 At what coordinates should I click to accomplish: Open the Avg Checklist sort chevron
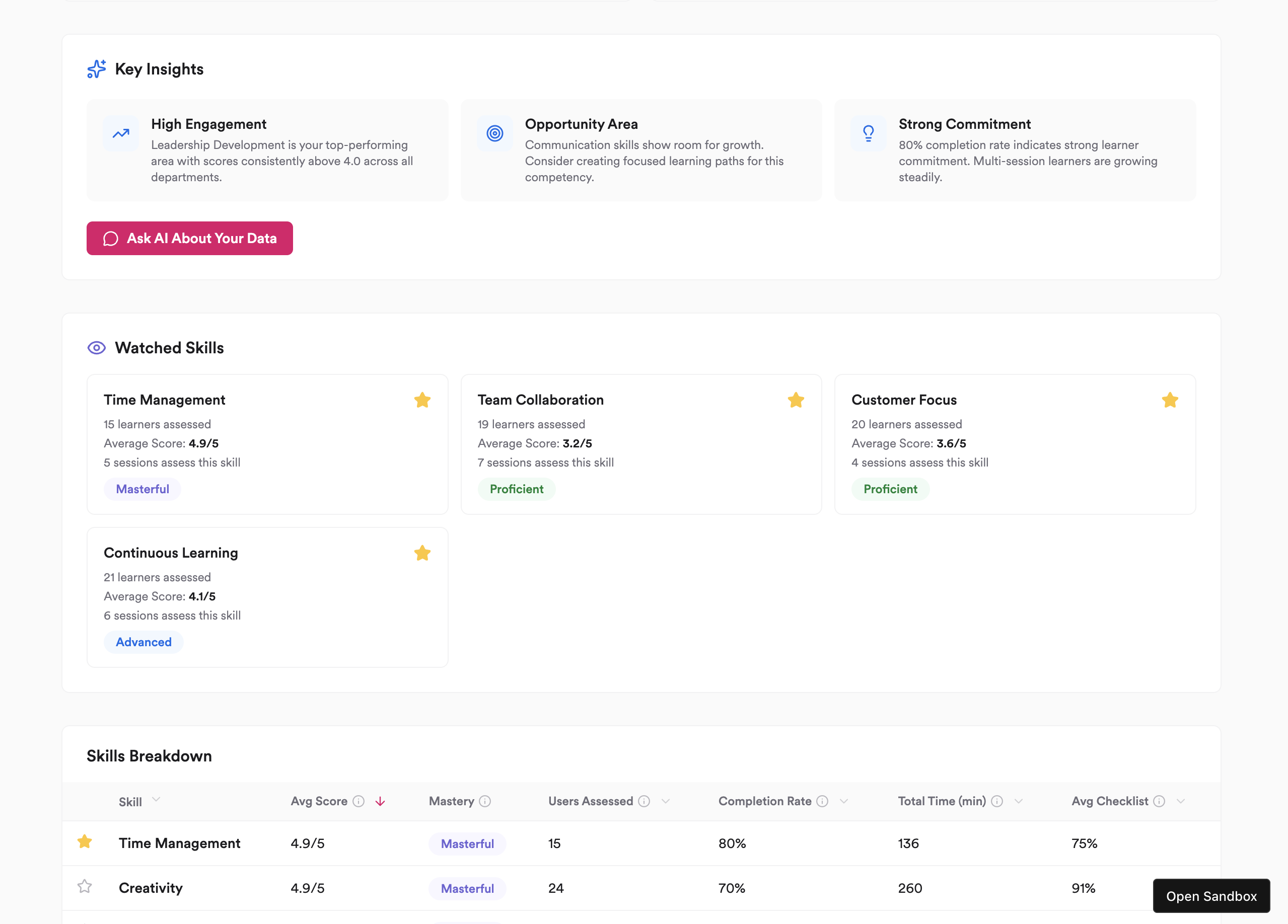pyautogui.click(x=1181, y=801)
